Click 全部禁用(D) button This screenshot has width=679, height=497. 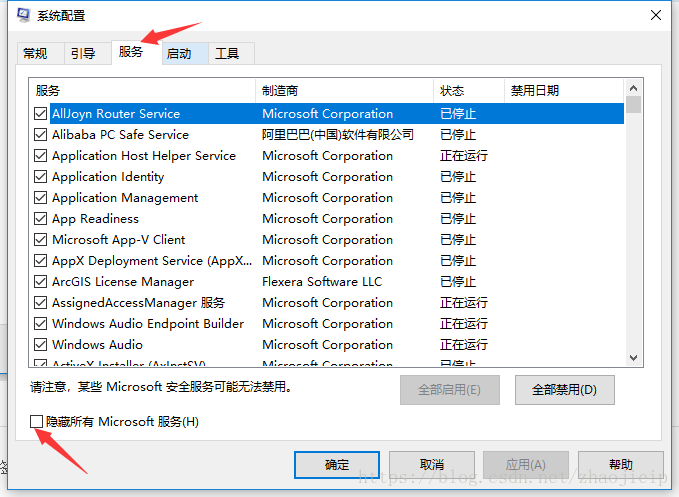coord(565,390)
